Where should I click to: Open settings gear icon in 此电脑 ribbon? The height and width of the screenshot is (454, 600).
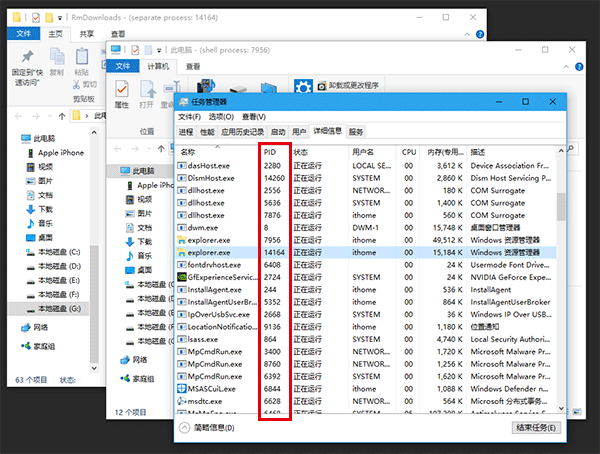tap(303, 87)
